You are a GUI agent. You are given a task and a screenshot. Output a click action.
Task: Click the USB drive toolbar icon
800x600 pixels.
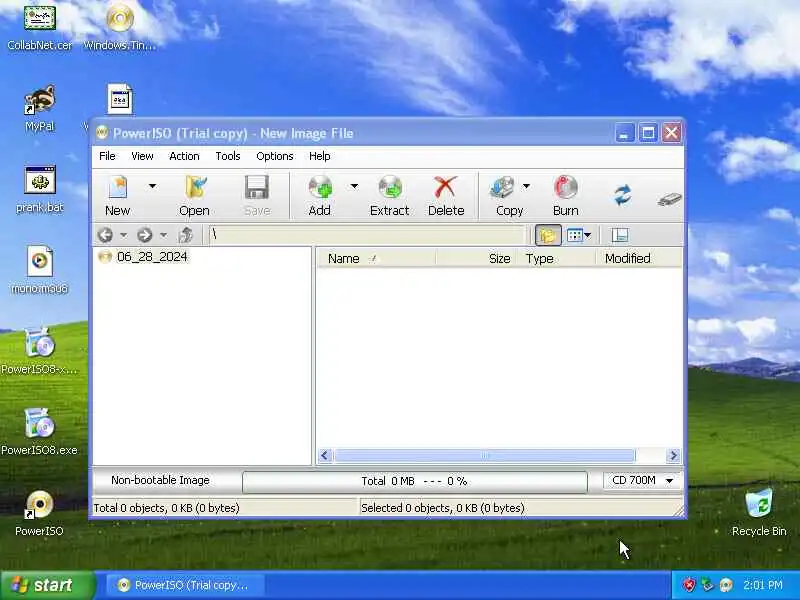tap(669, 199)
